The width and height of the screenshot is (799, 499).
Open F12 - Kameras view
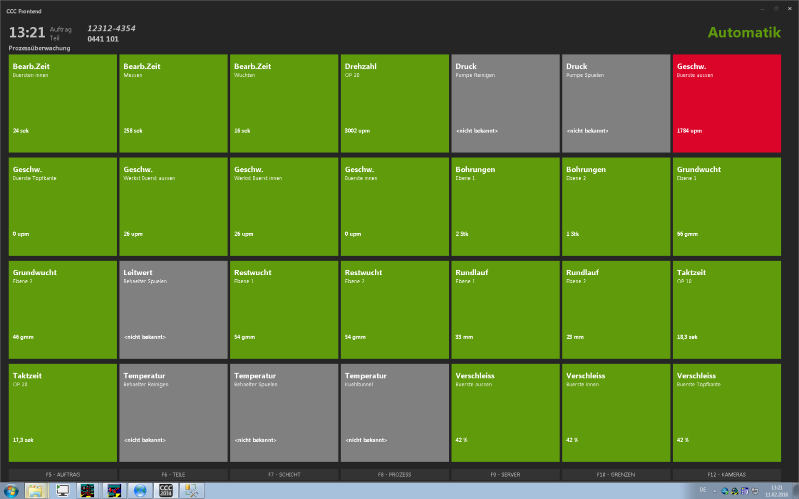727,473
